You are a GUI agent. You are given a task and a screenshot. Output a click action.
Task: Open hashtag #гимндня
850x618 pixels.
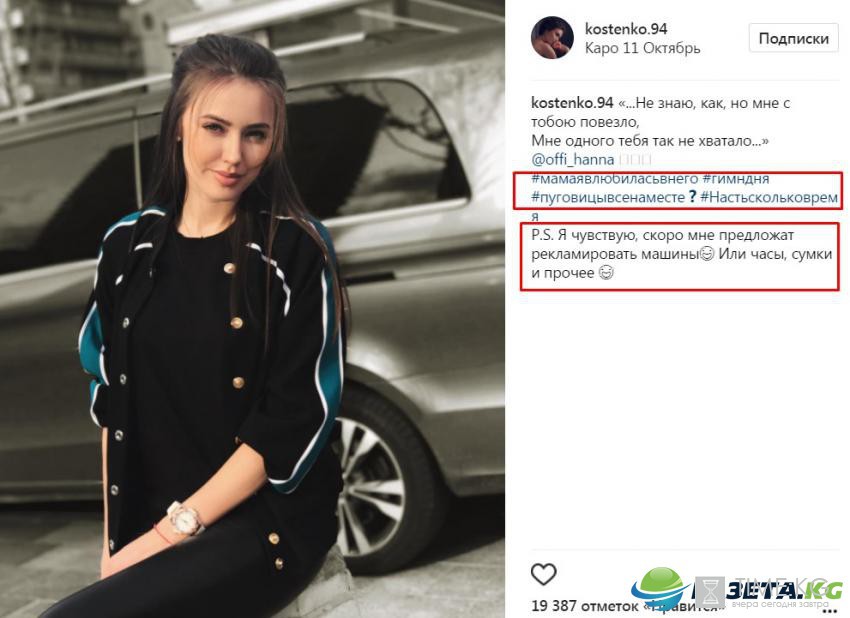tap(736, 178)
